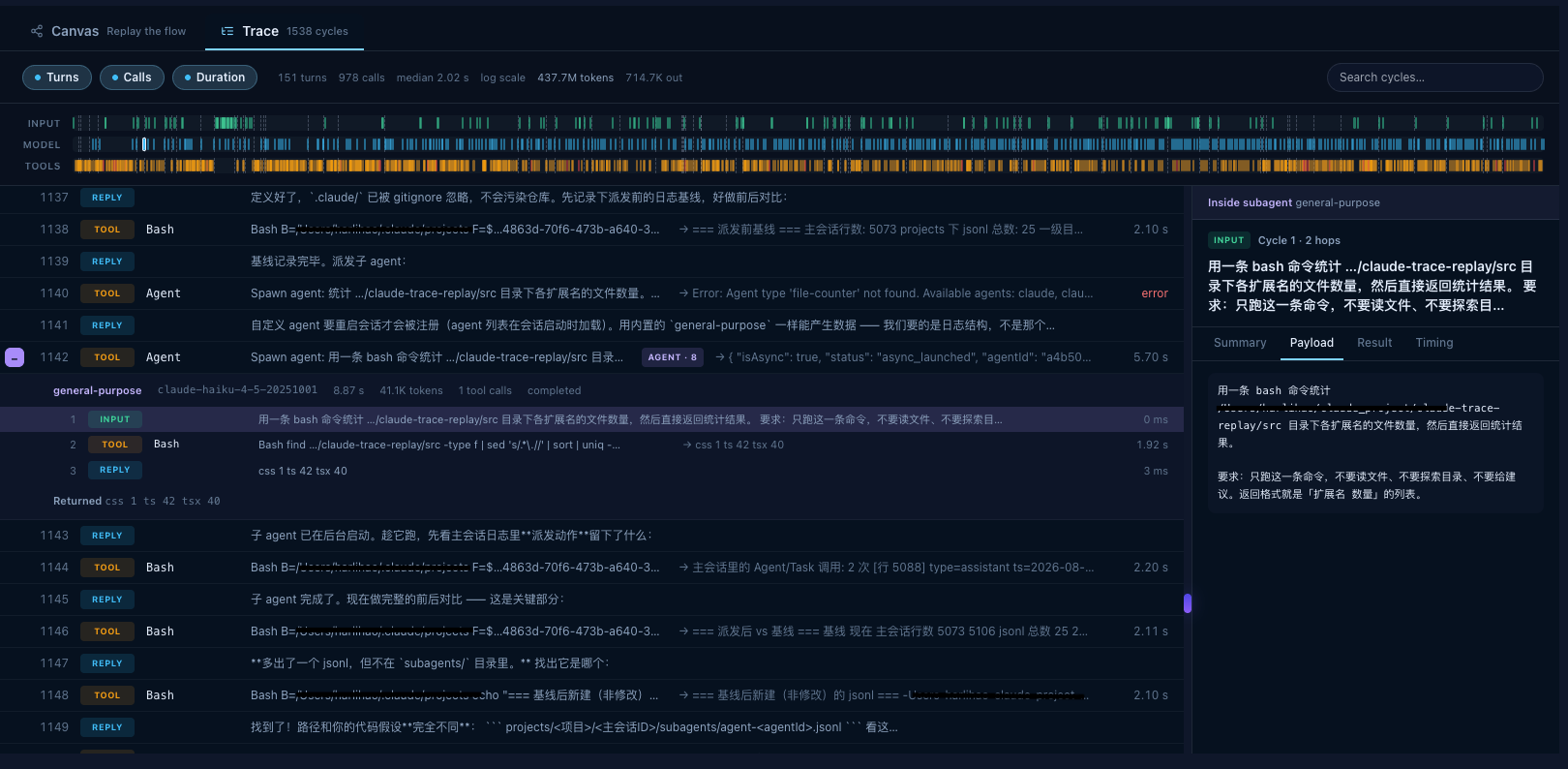Focus the Search cycles field
1568x769 pixels.
tap(1434, 77)
